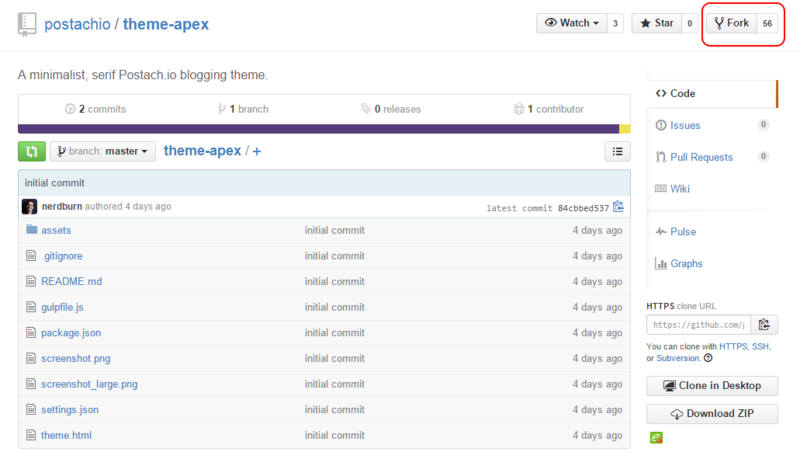Click the README.md file icon
The height and width of the screenshot is (452, 800).
tap(31, 281)
